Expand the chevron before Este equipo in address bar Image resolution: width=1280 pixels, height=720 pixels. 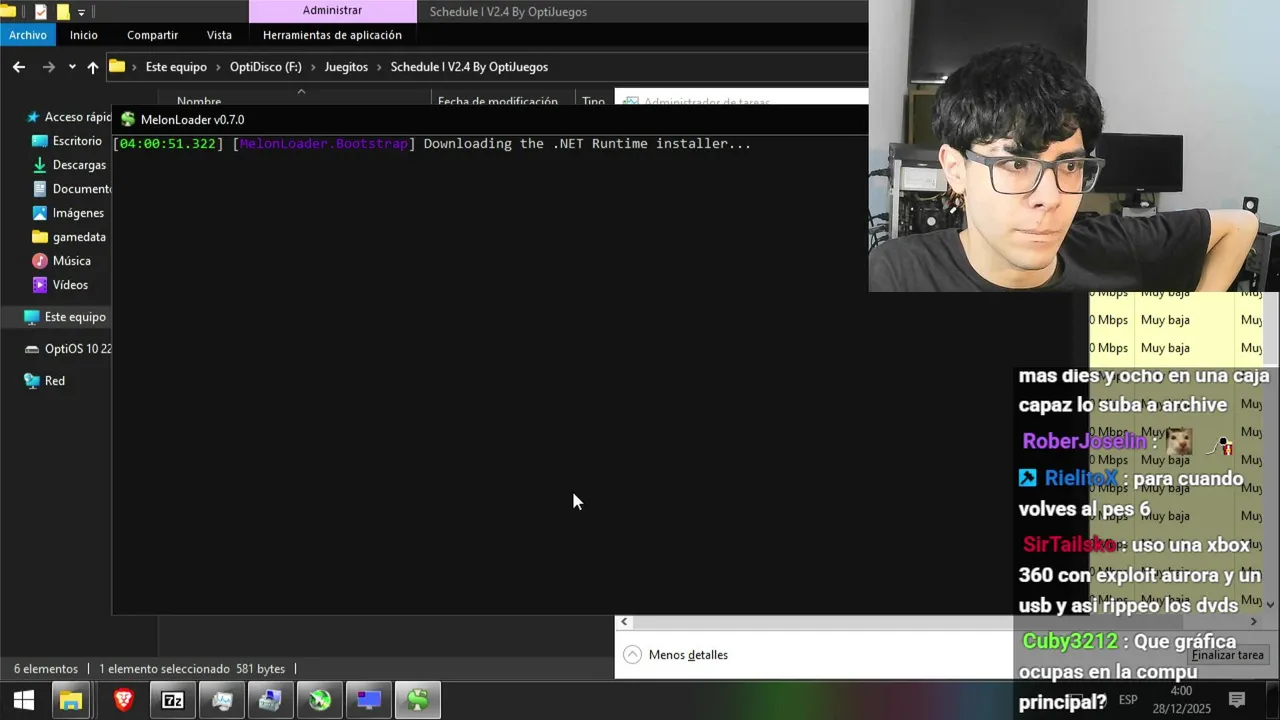pos(134,67)
